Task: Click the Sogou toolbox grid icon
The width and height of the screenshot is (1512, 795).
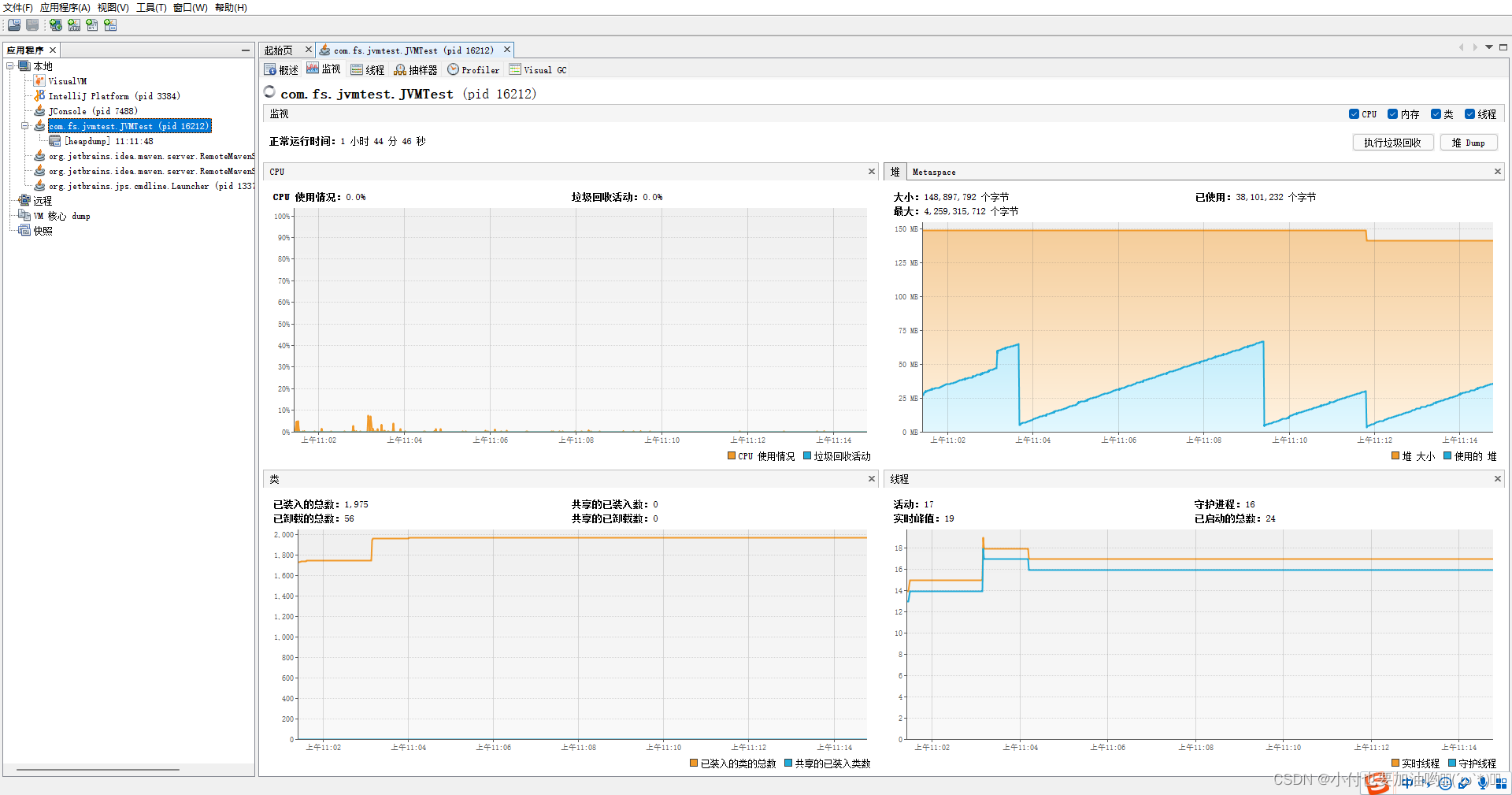Action: (1502, 783)
